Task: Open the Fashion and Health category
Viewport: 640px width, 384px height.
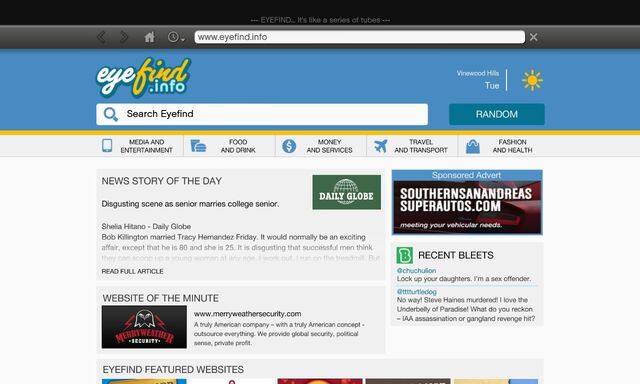Action: point(501,146)
